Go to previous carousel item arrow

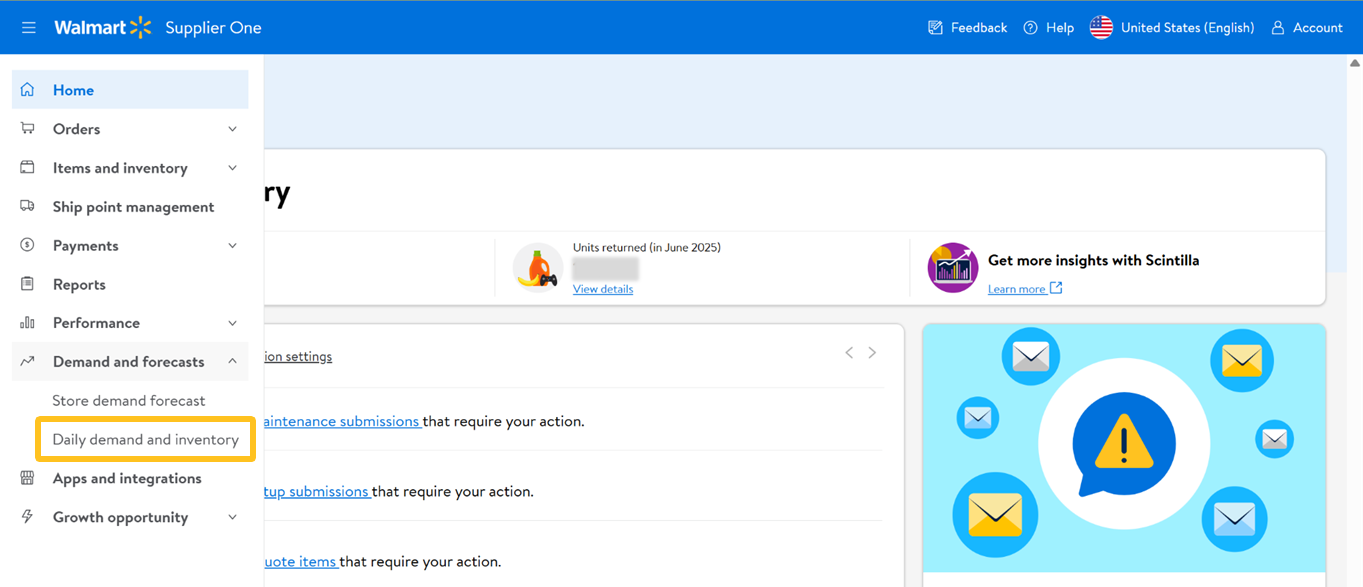tap(849, 353)
